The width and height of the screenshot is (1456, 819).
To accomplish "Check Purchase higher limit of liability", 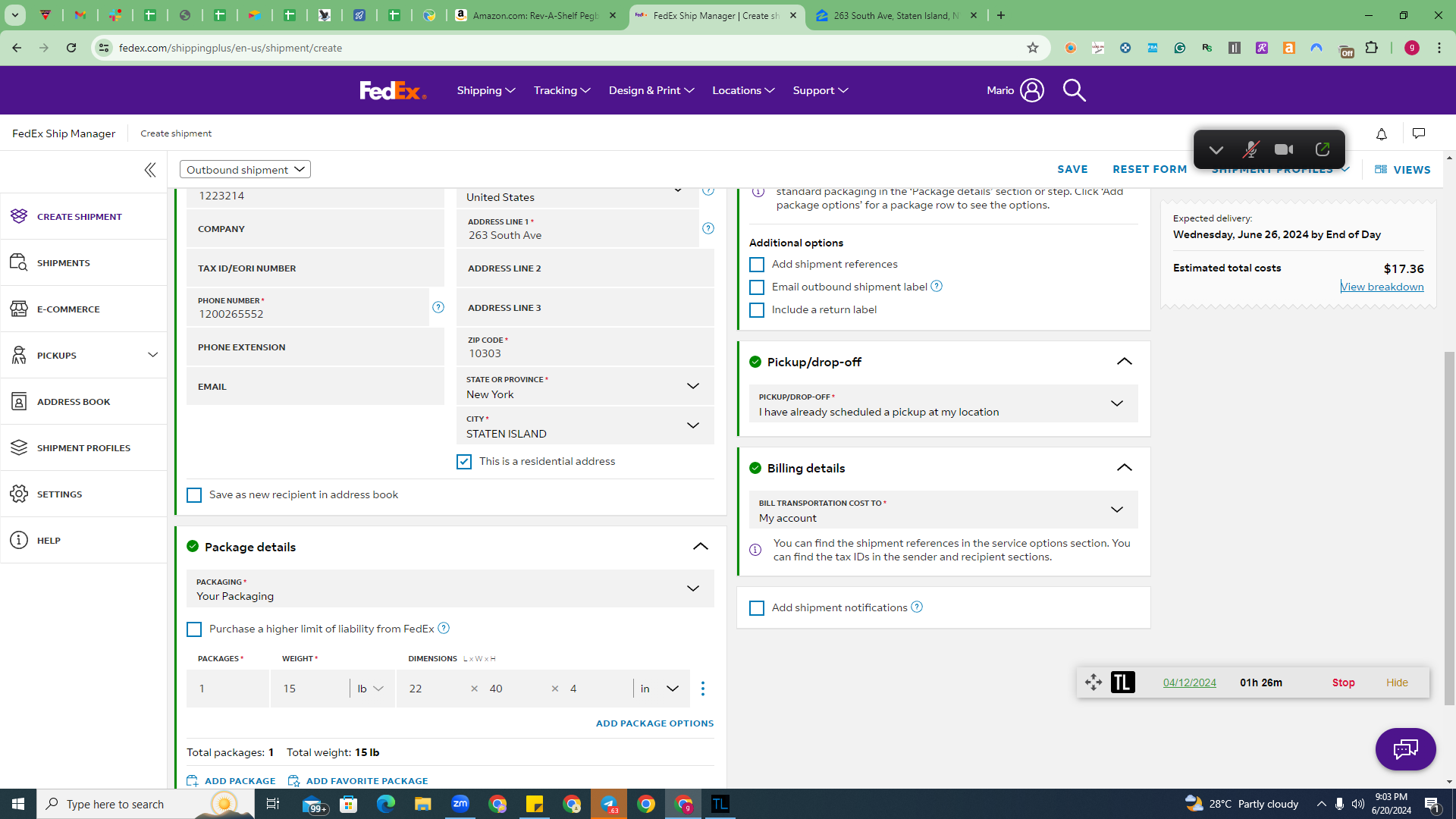I will 194,629.
